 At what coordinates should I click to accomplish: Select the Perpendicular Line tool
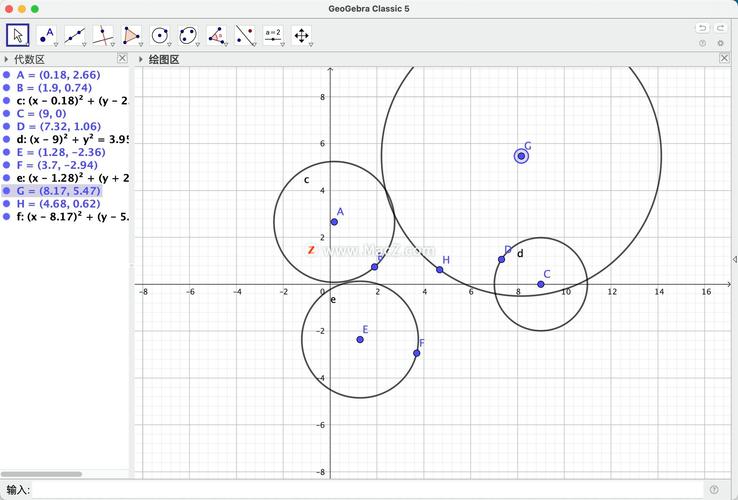pyautogui.click(x=103, y=35)
